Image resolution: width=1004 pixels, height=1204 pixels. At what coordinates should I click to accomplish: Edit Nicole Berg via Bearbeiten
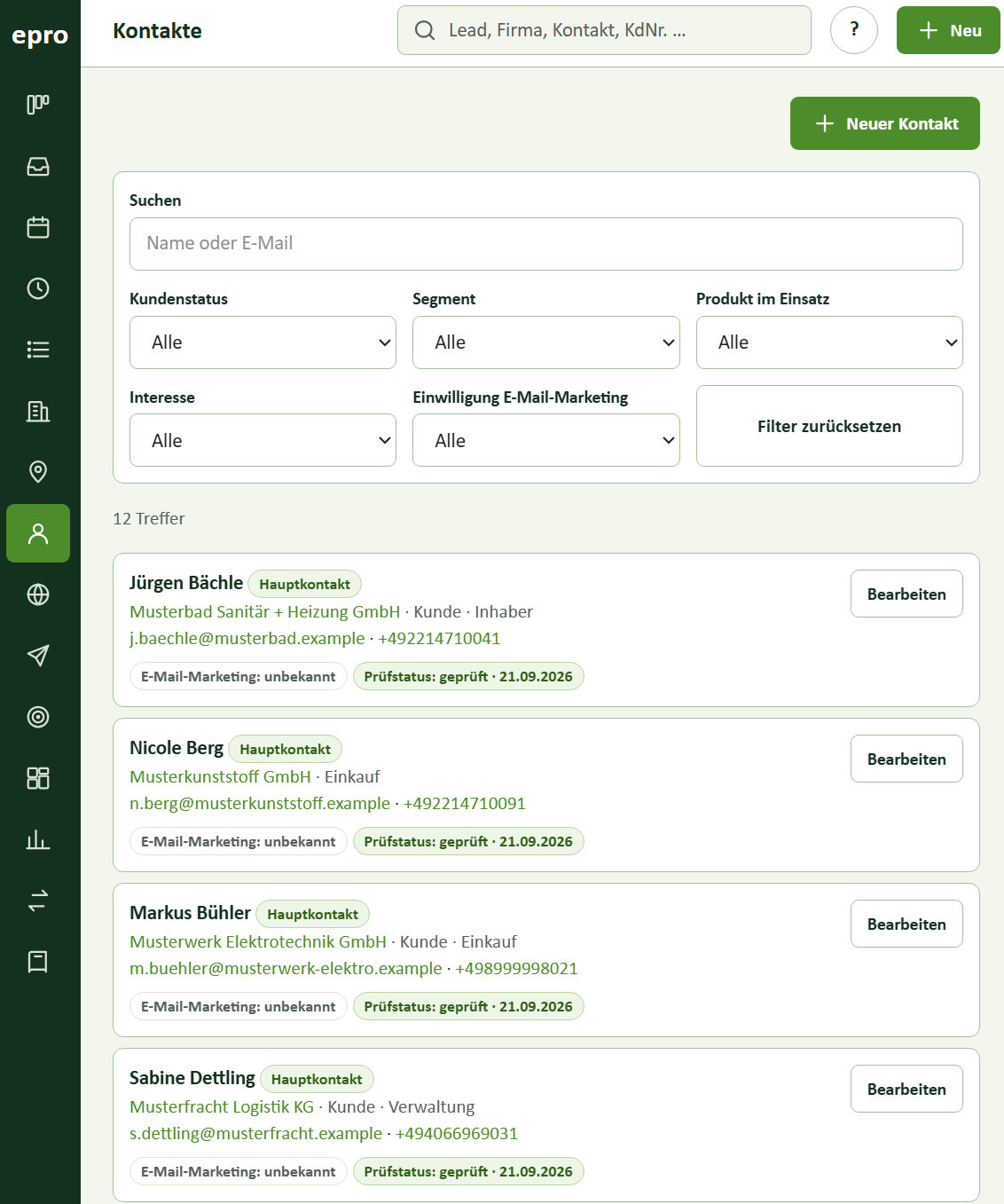click(906, 759)
